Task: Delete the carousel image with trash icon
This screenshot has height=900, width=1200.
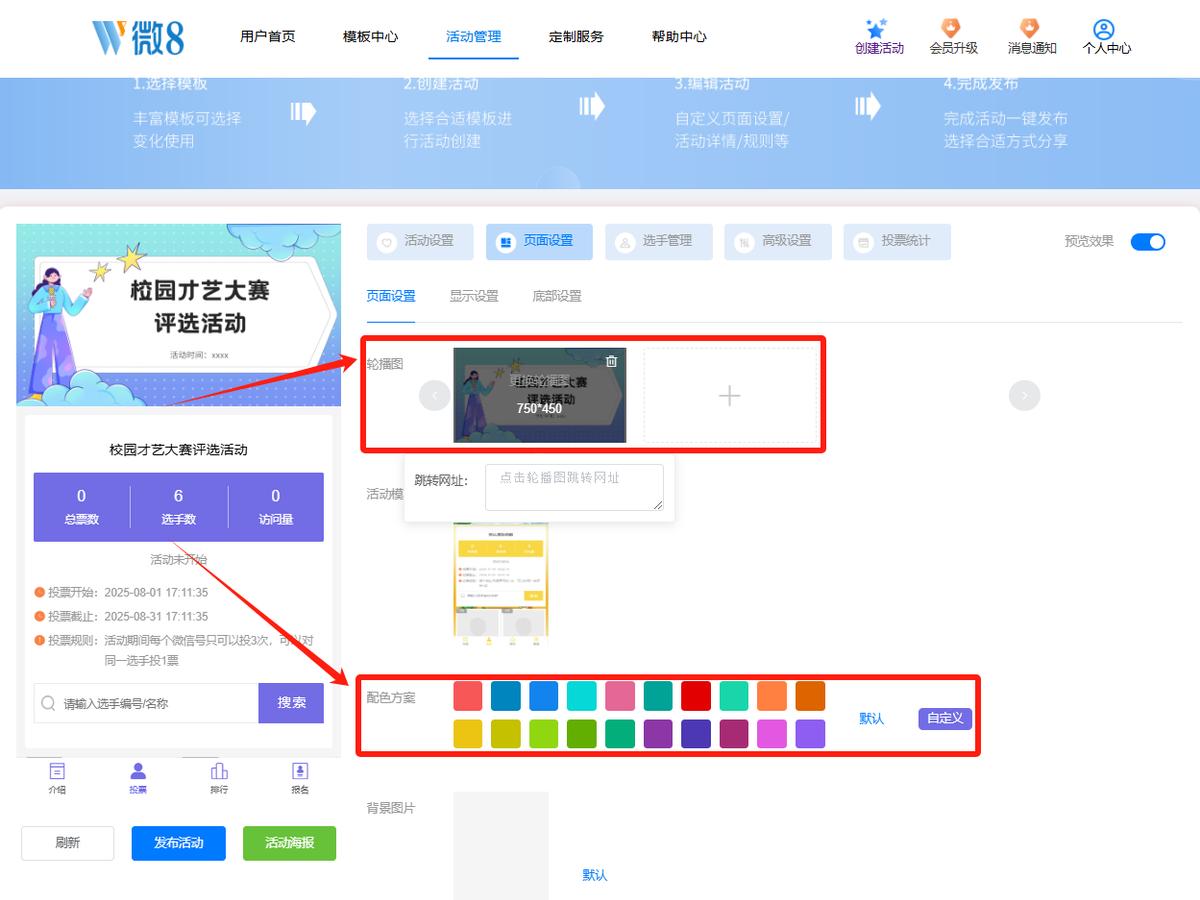Action: point(612,361)
